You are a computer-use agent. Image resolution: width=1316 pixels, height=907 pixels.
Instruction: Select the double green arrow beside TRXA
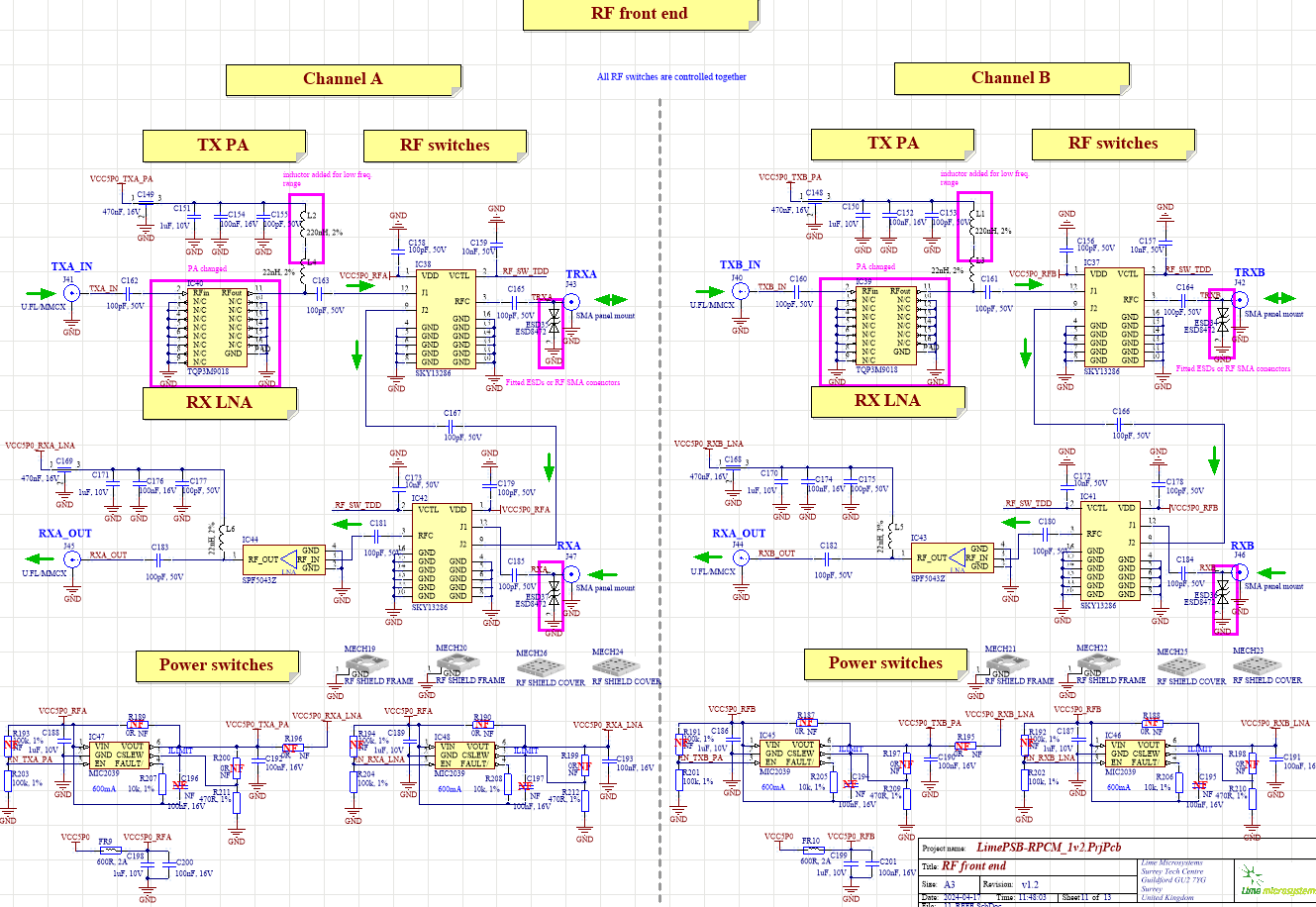(610, 299)
